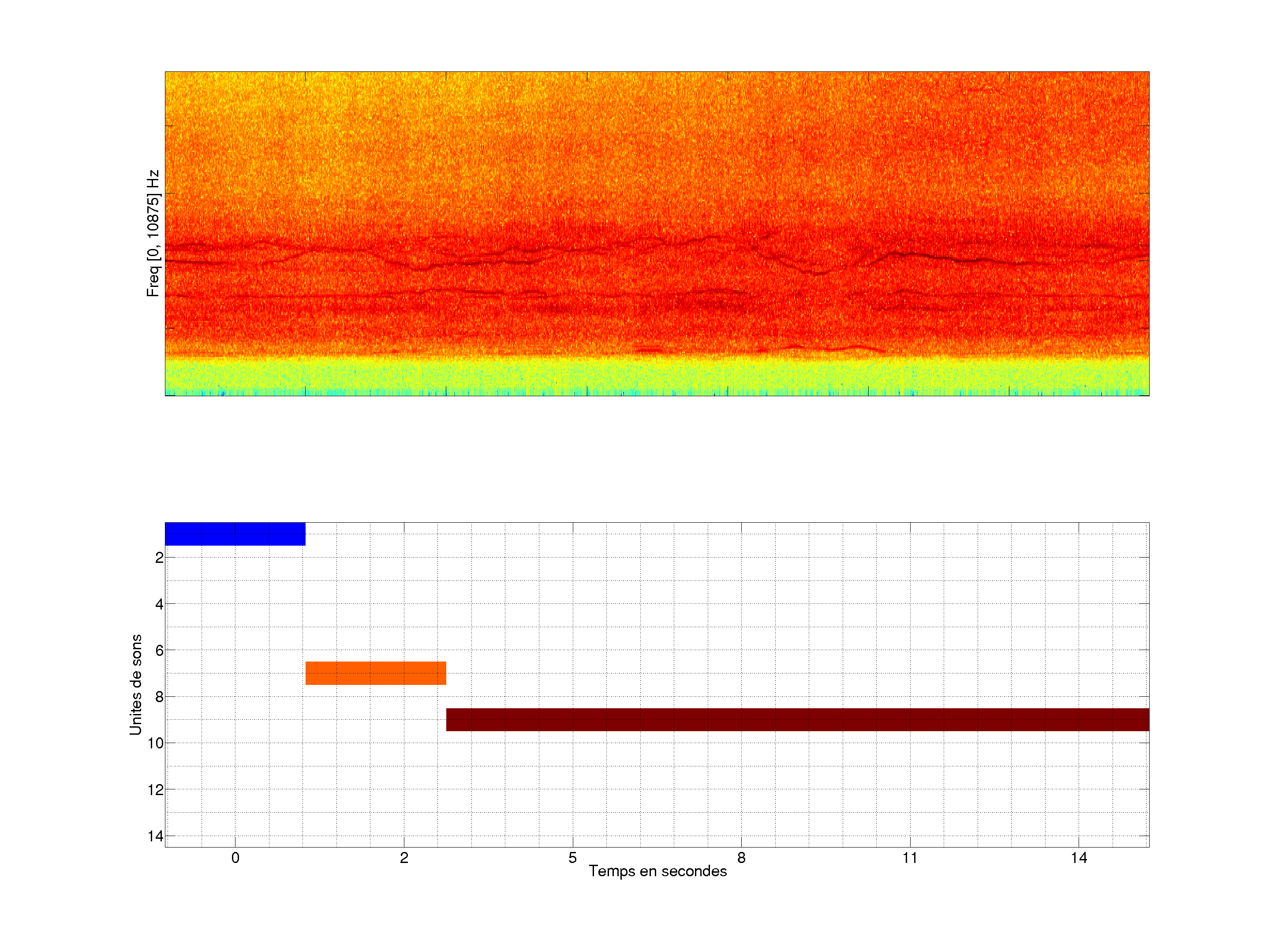Click the x-axis tick label 2

coord(403,858)
